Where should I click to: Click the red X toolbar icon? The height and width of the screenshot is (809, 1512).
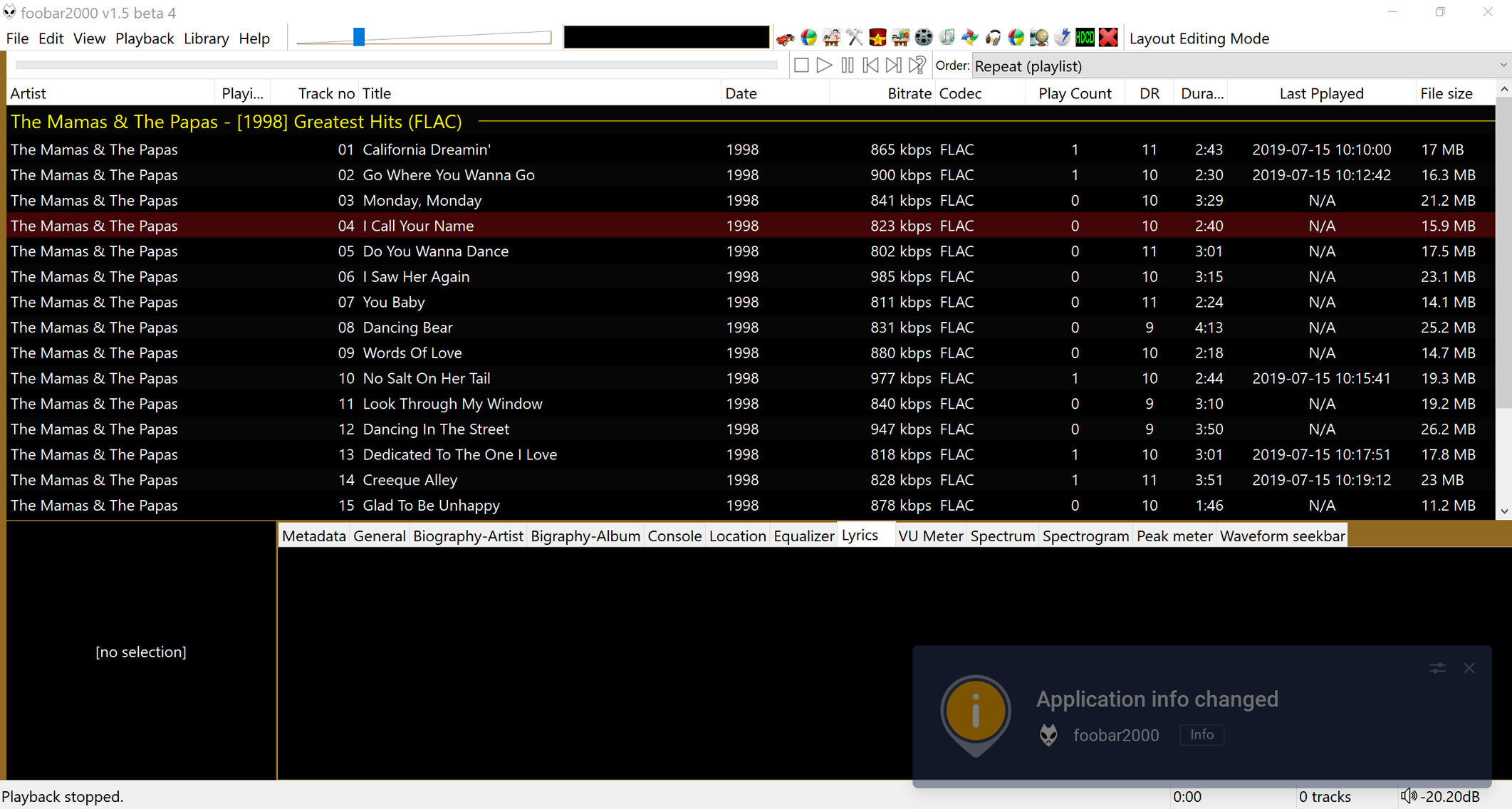[x=1108, y=38]
